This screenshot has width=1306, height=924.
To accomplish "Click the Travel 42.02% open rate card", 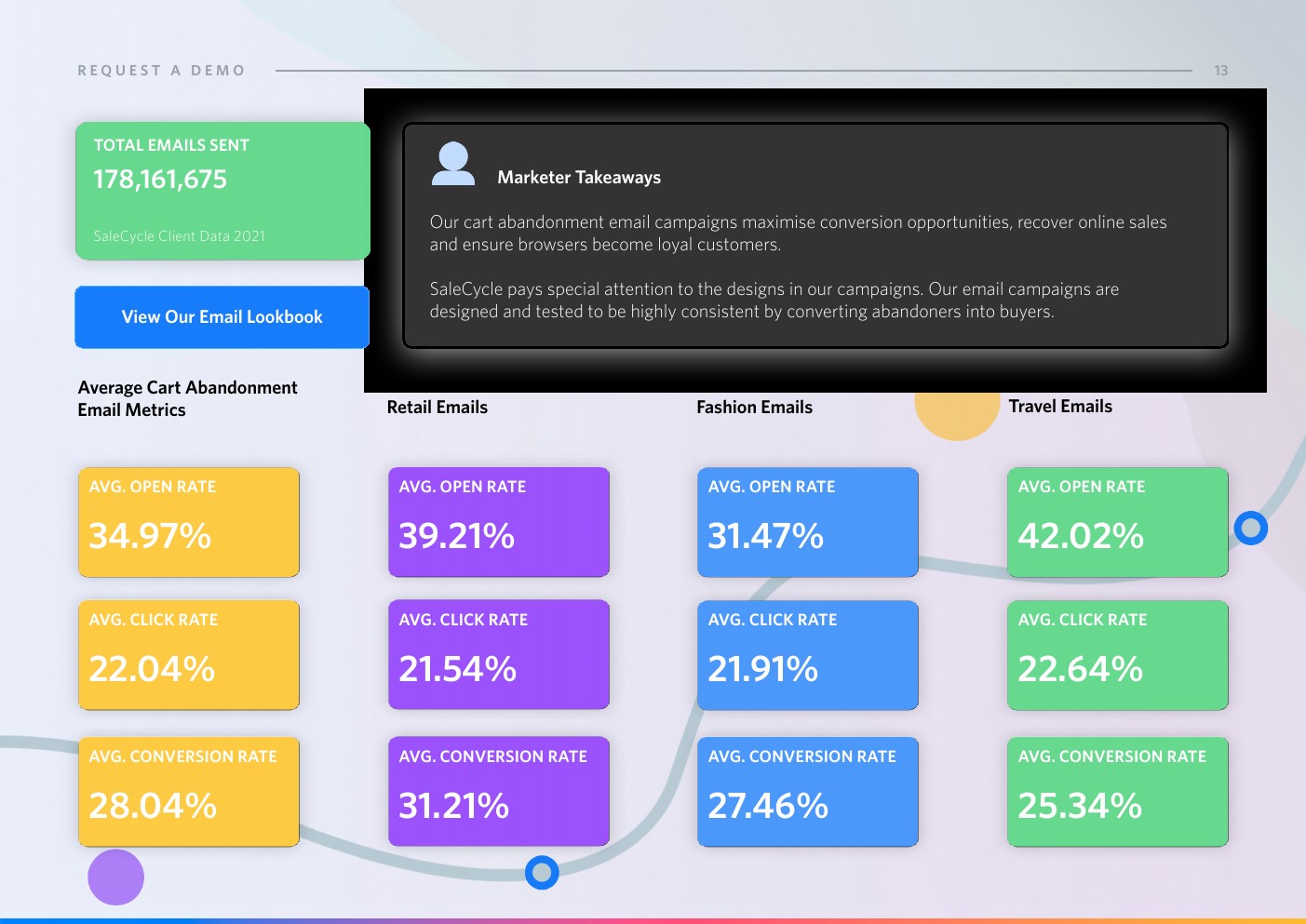I will (x=1117, y=522).
